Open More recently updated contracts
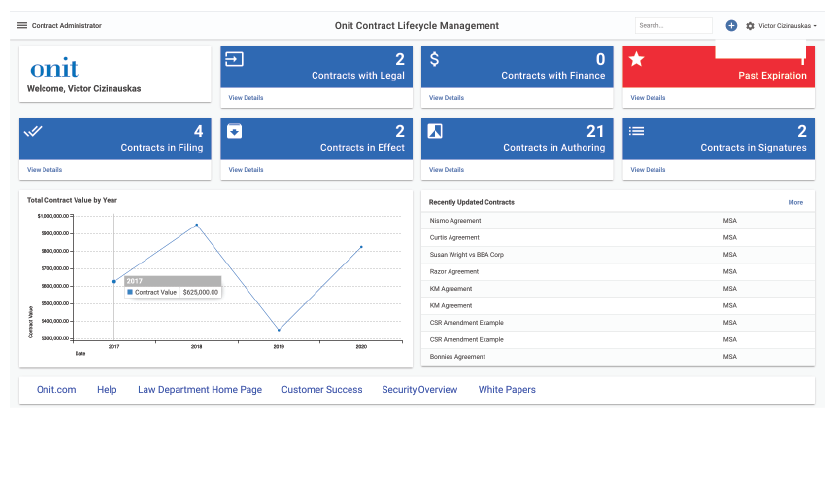 (796, 202)
